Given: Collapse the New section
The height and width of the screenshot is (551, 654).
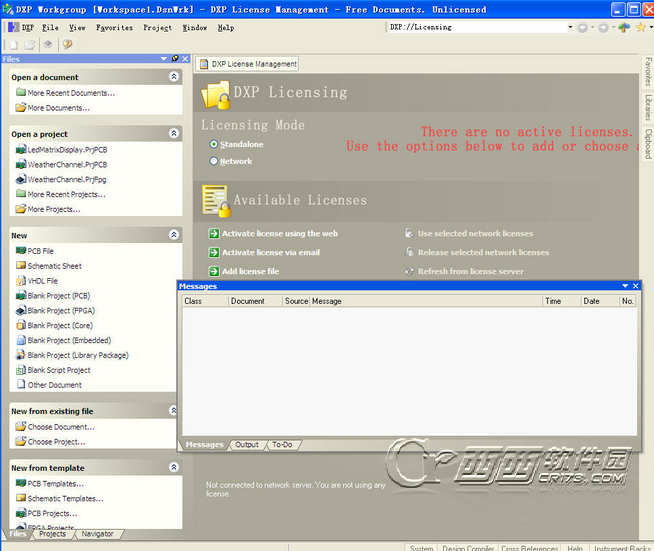Looking at the screenshot, I should (174, 234).
